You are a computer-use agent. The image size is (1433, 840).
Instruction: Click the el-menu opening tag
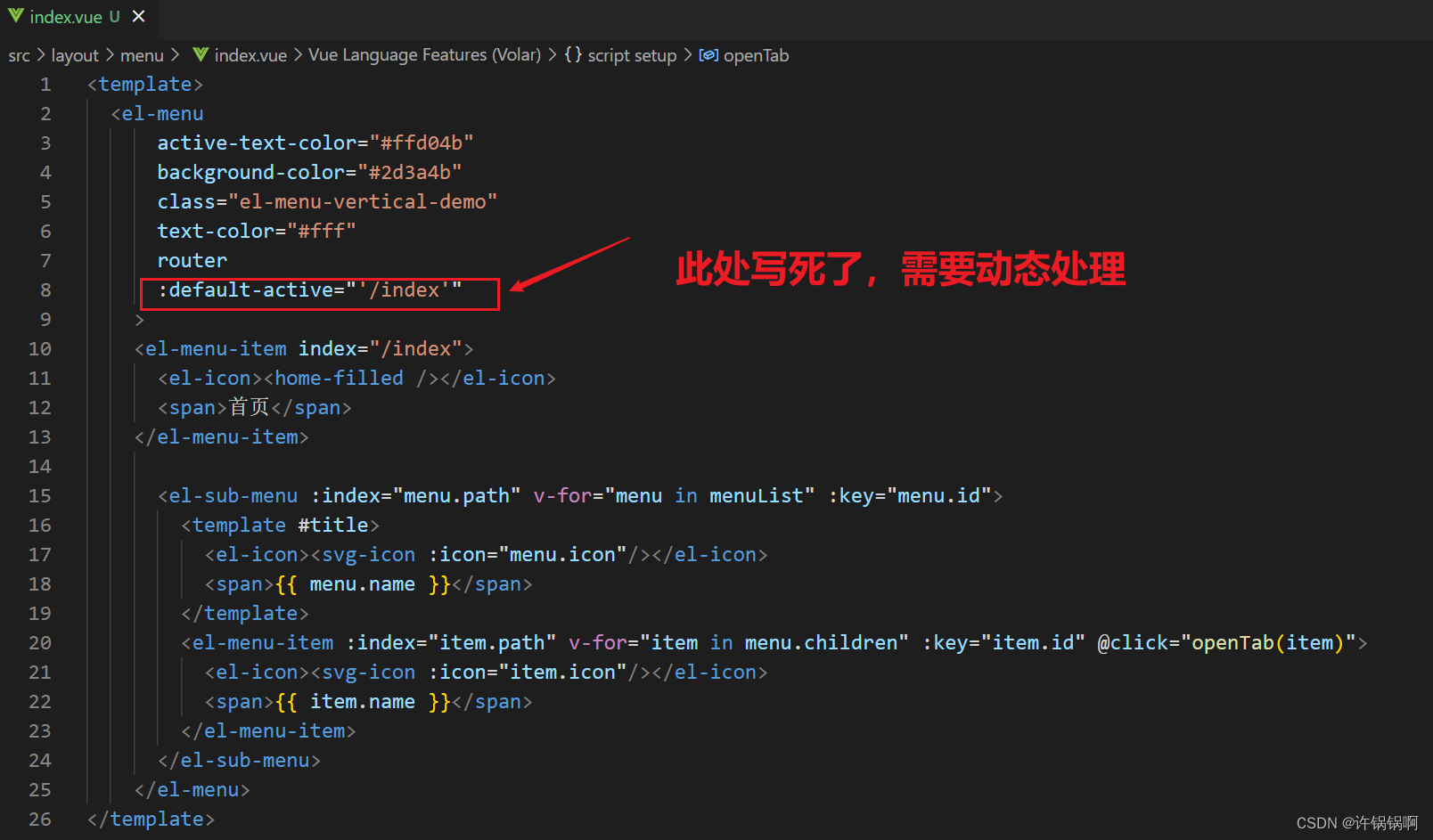(x=157, y=114)
